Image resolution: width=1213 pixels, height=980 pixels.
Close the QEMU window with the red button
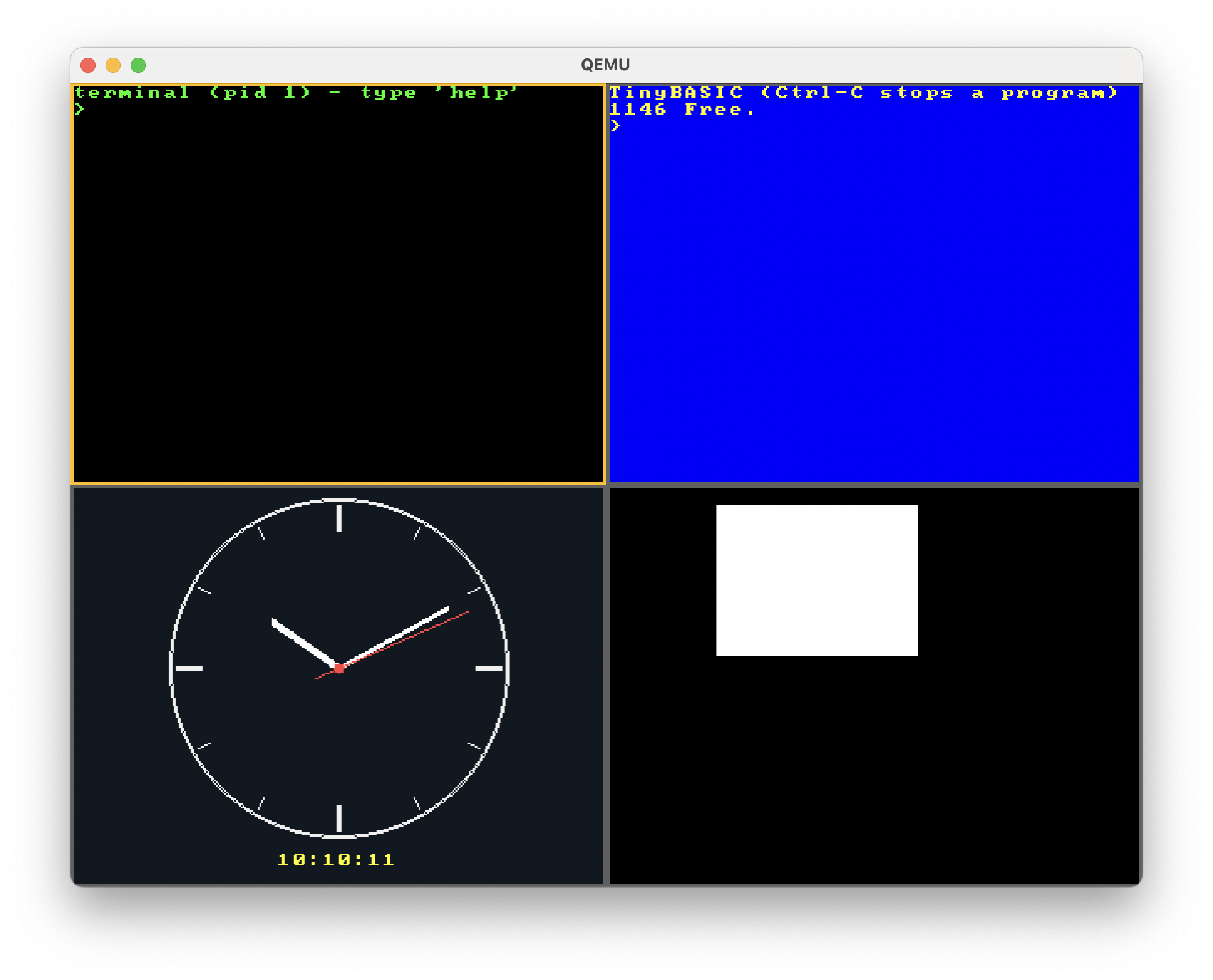point(88,65)
